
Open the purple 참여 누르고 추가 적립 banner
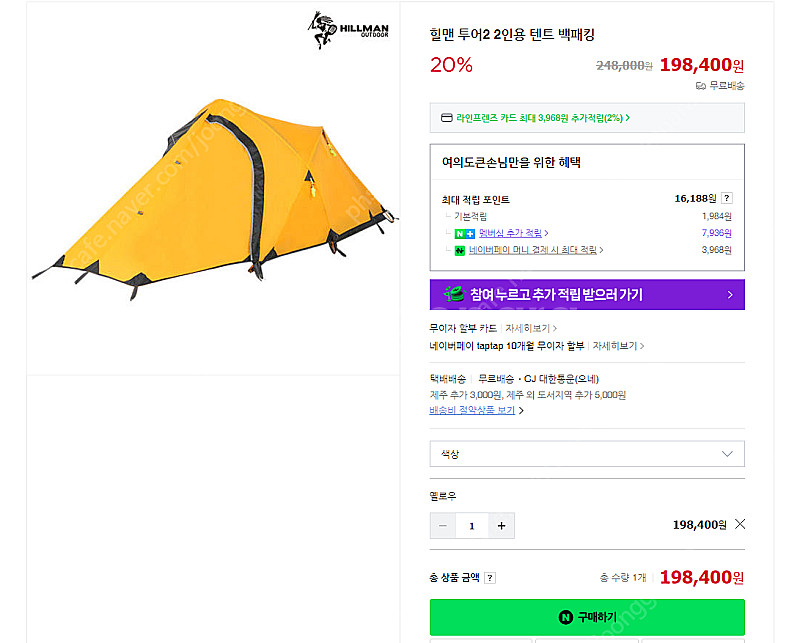click(x=587, y=294)
